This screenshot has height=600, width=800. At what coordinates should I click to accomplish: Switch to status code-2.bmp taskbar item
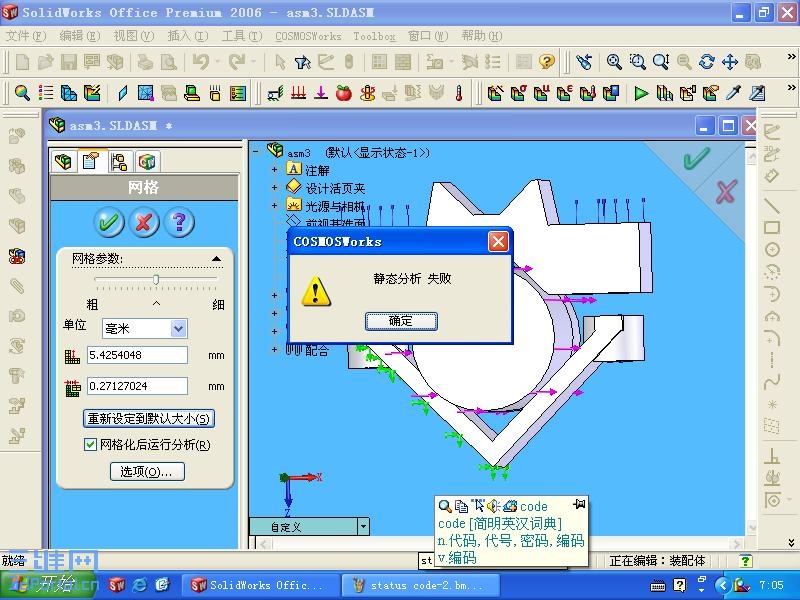(x=421, y=585)
